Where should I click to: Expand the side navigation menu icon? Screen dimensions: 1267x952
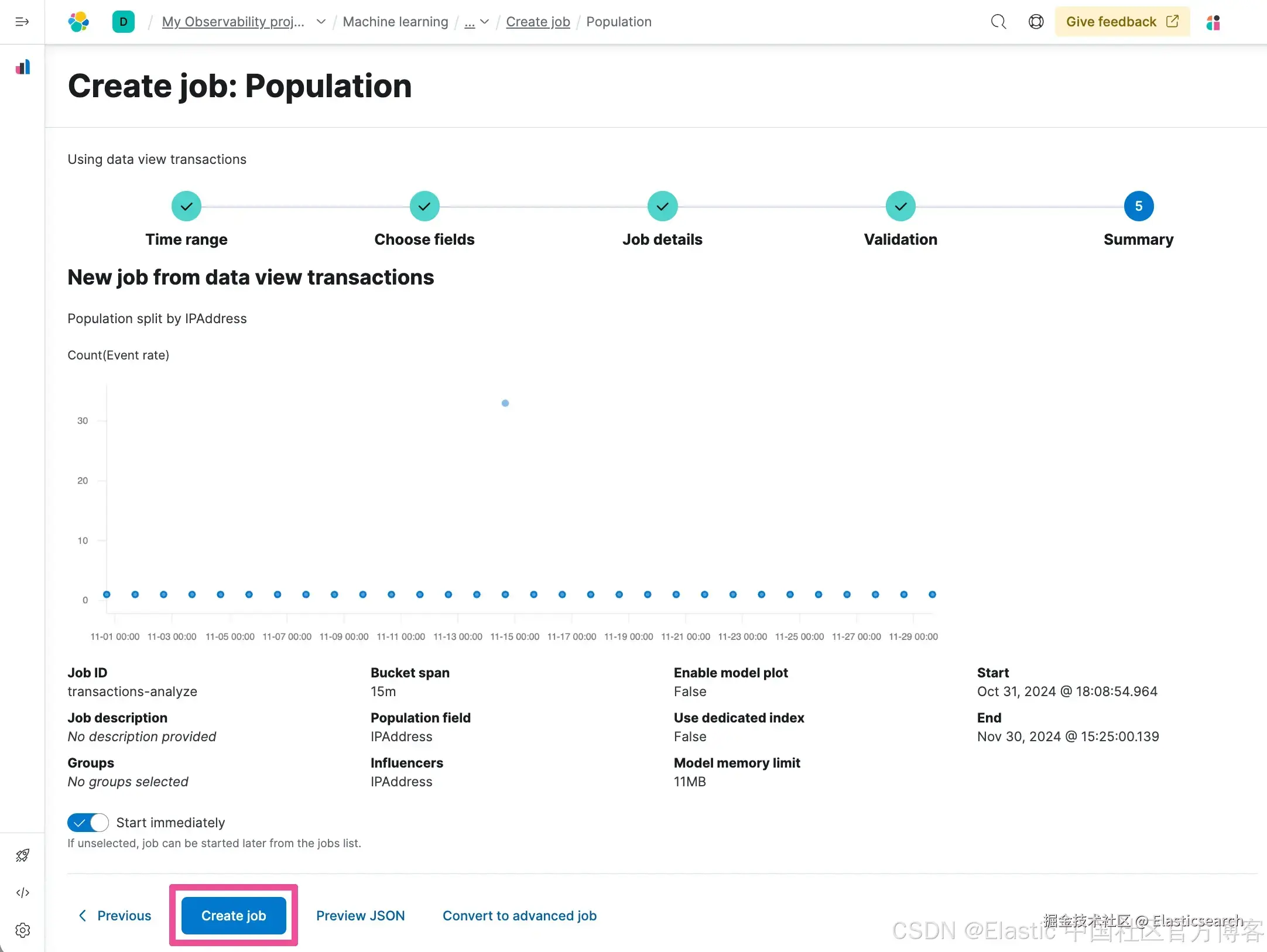click(22, 22)
